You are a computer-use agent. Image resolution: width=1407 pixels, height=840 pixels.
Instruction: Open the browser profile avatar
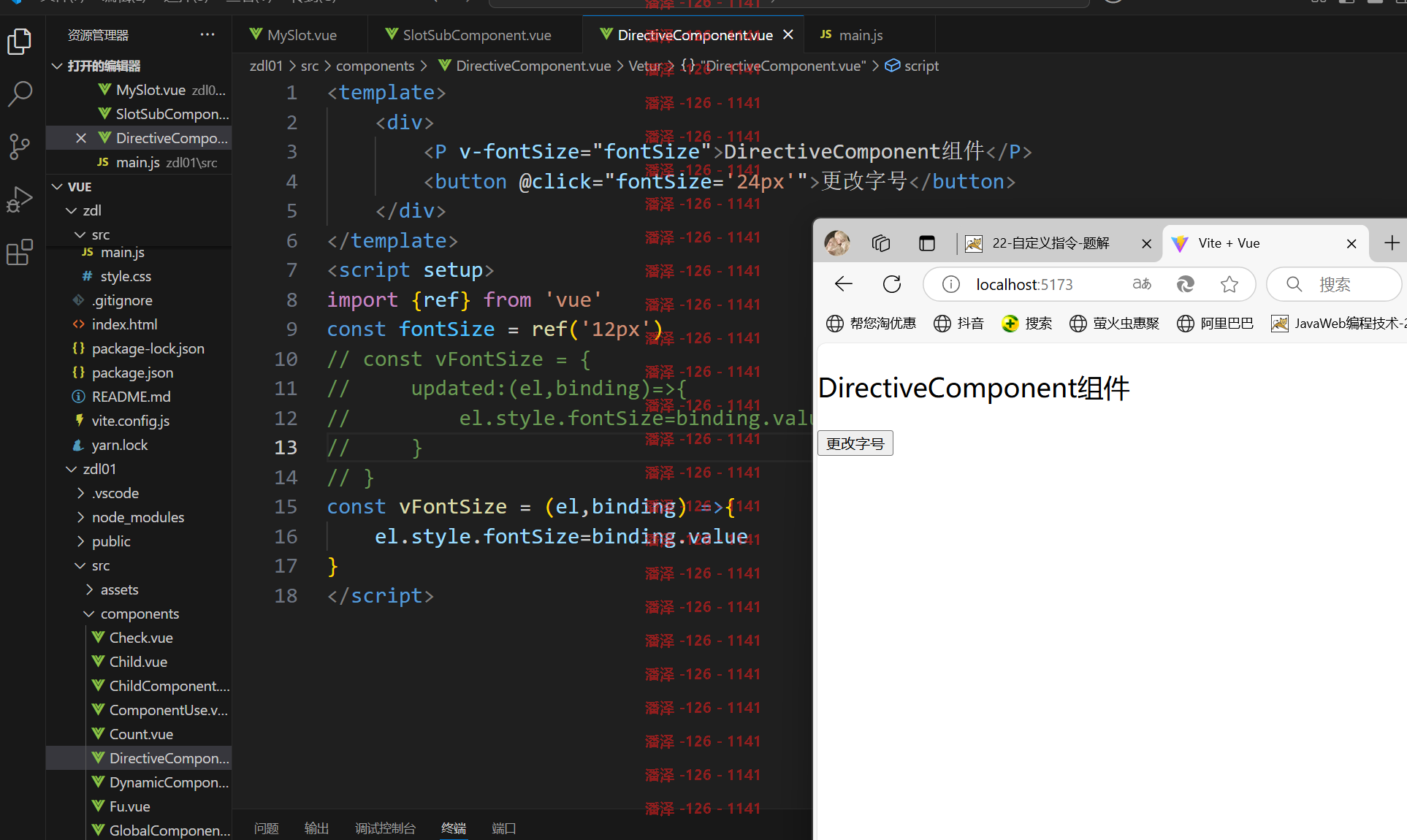click(x=837, y=243)
